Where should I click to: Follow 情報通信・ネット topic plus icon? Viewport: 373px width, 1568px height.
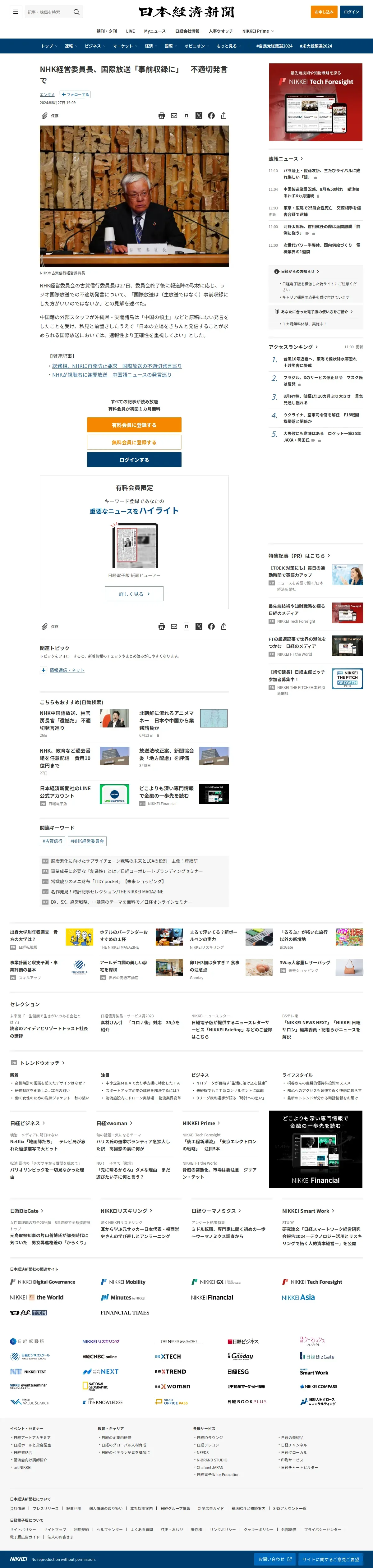43,670
